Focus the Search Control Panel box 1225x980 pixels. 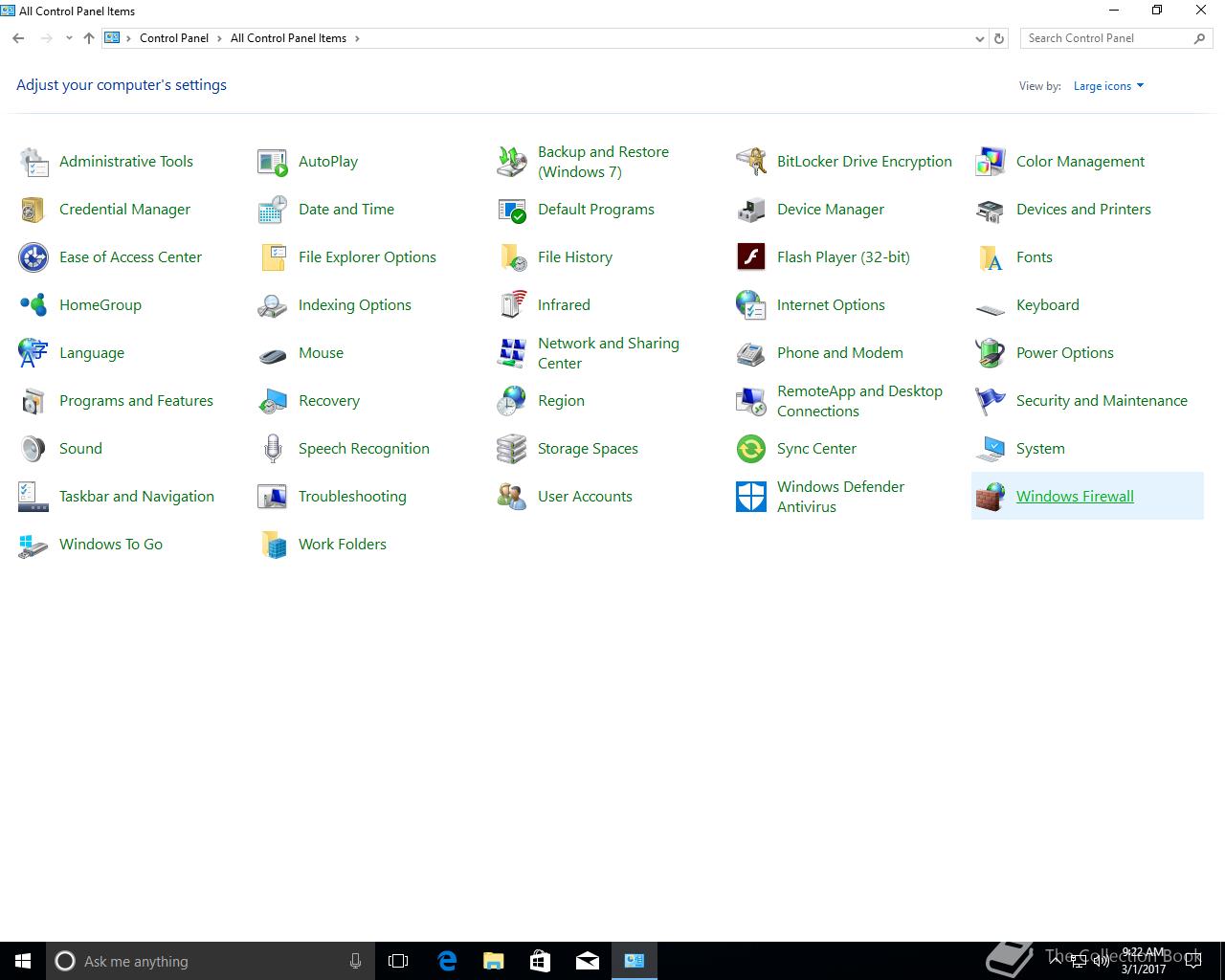click(x=1116, y=38)
